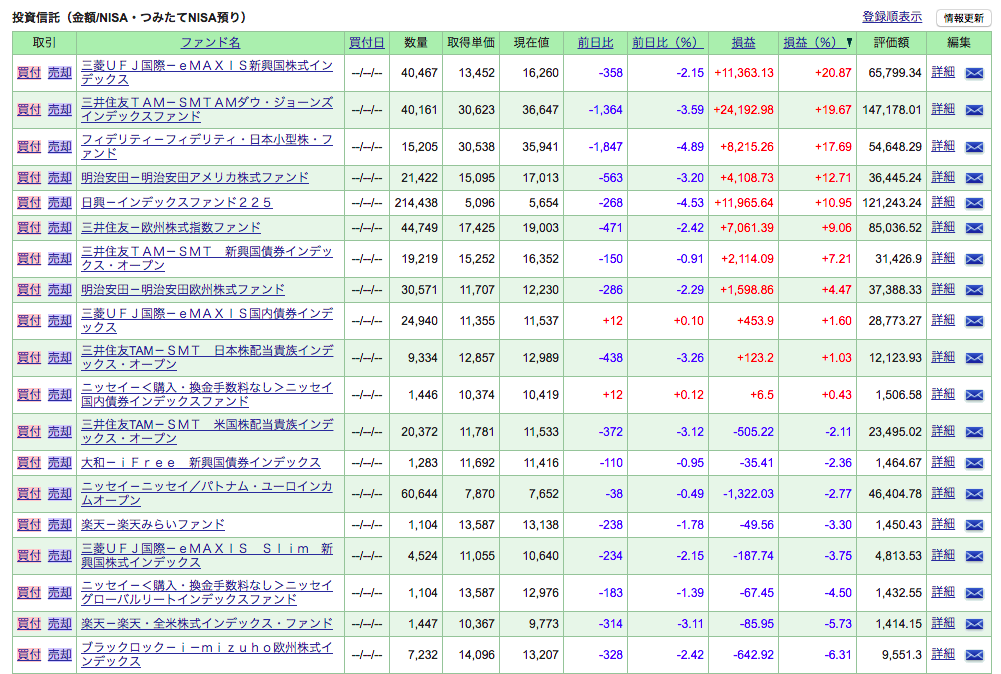The image size is (1001, 674).
Task: Click mail icon for ニッセイグローバルリート row
Action: coord(974,593)
